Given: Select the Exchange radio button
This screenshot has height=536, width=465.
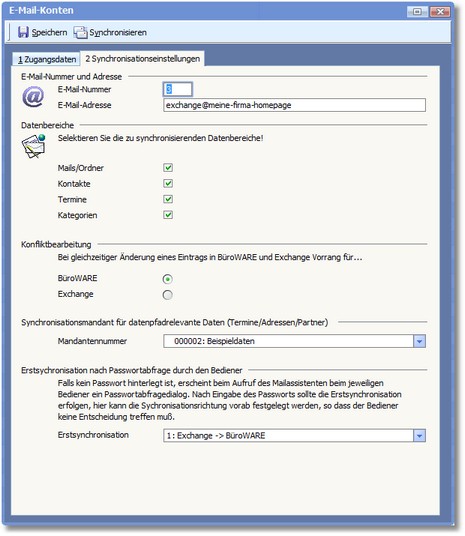Looking at the screenshot, I should click(x=168, y=295).
